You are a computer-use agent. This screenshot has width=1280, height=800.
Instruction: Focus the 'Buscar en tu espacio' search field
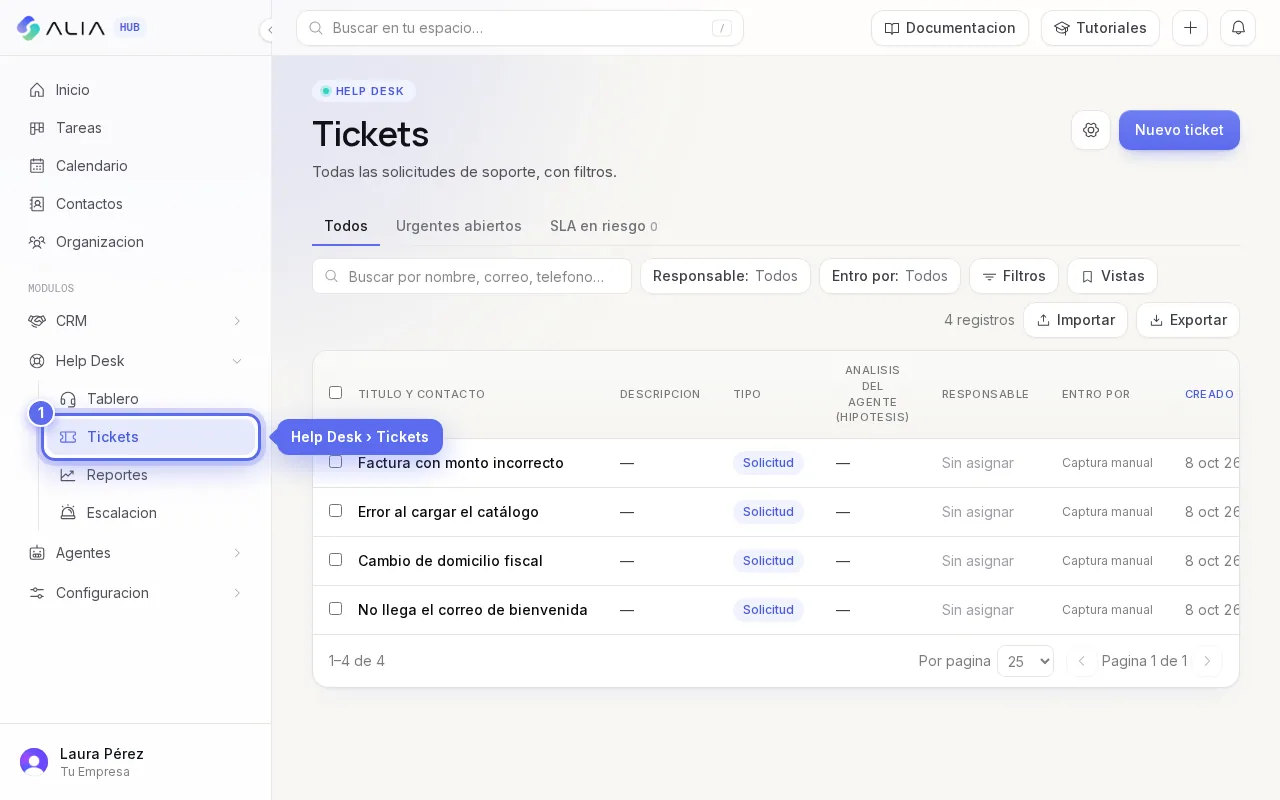tap(520, 28)
